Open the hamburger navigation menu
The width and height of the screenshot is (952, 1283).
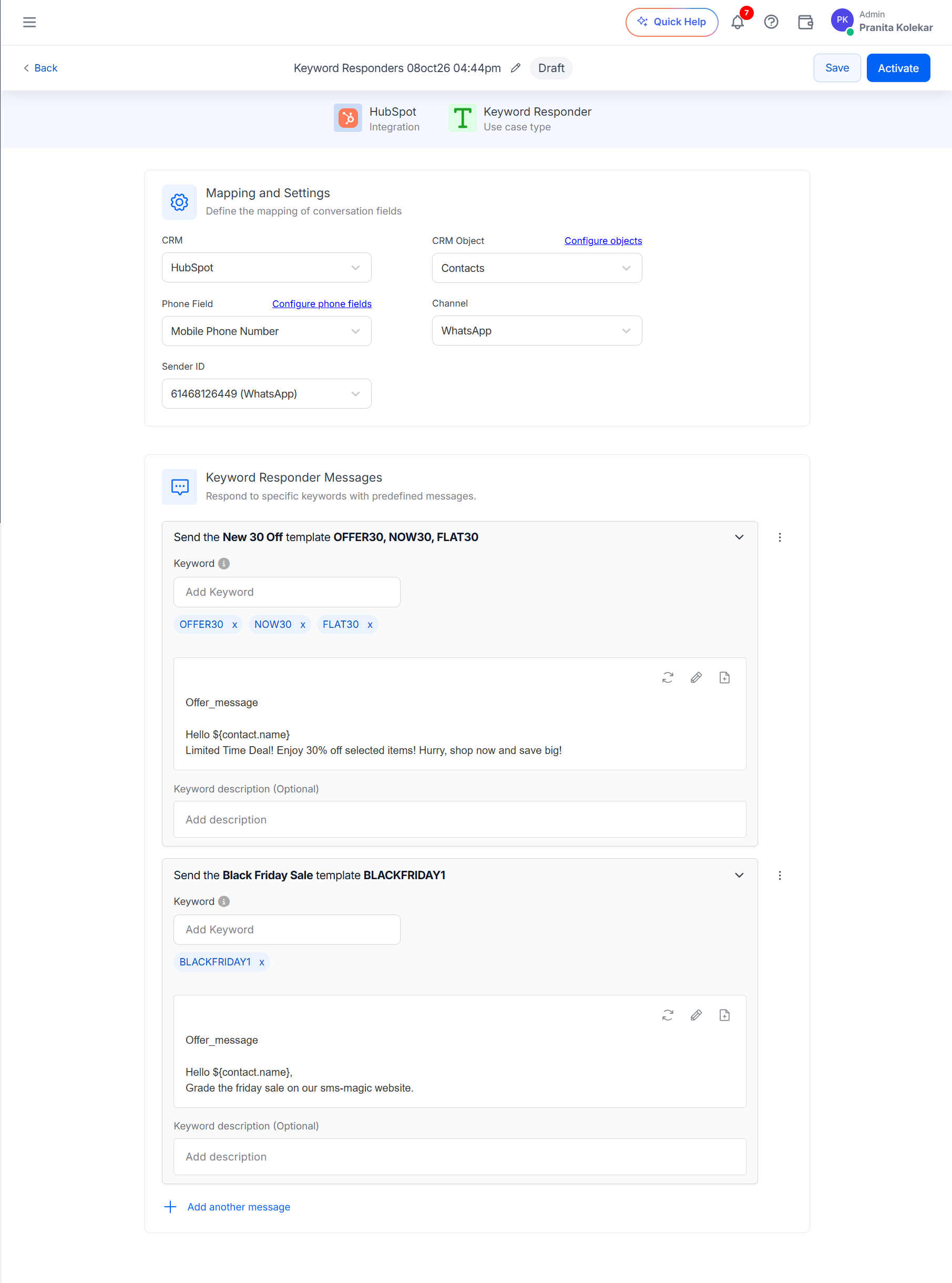[x=29, y=22]
